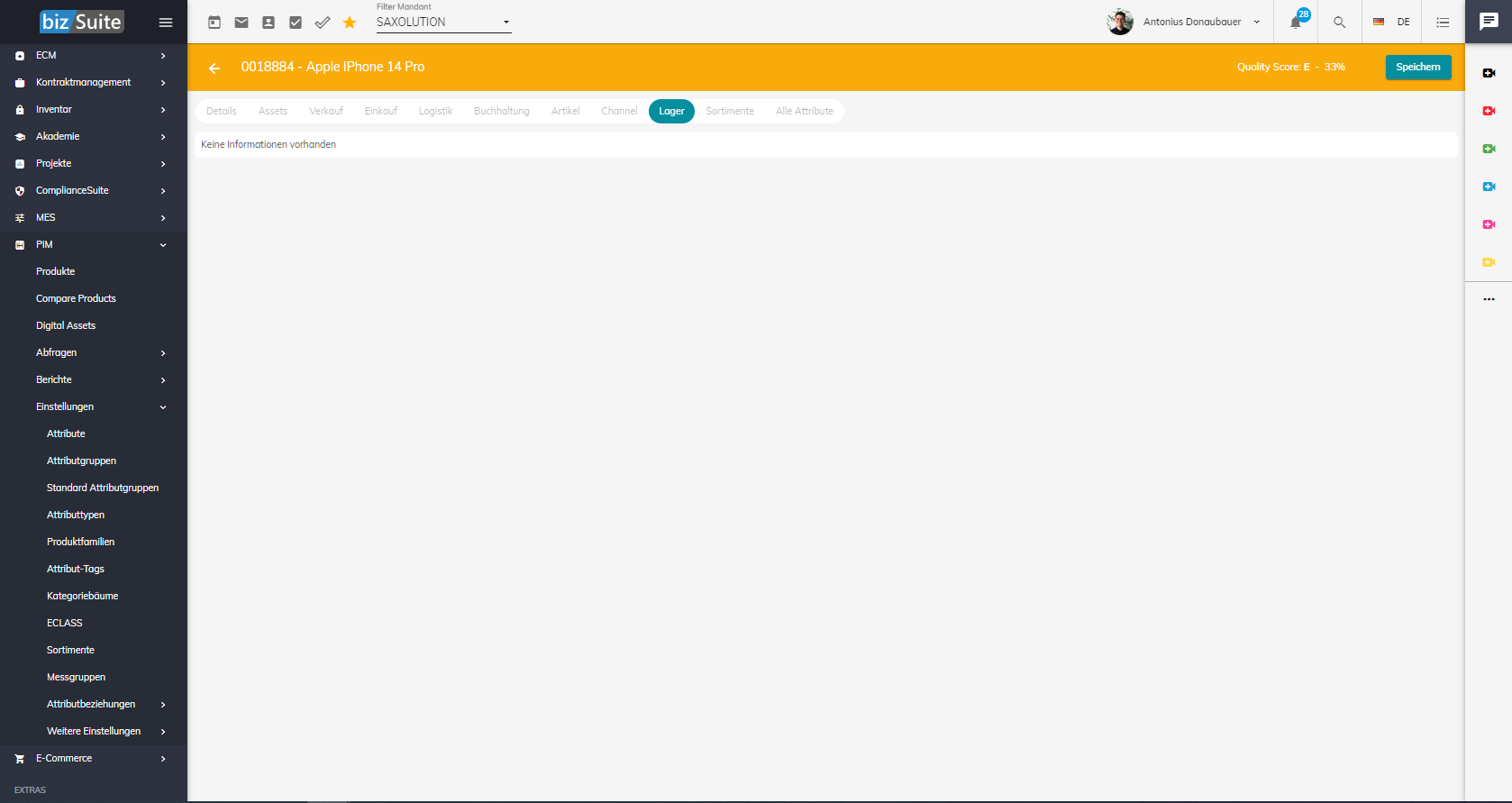The image size is (1512, 803).
Task: Click the blue video camera icon
Action: tap(1489, 187)
